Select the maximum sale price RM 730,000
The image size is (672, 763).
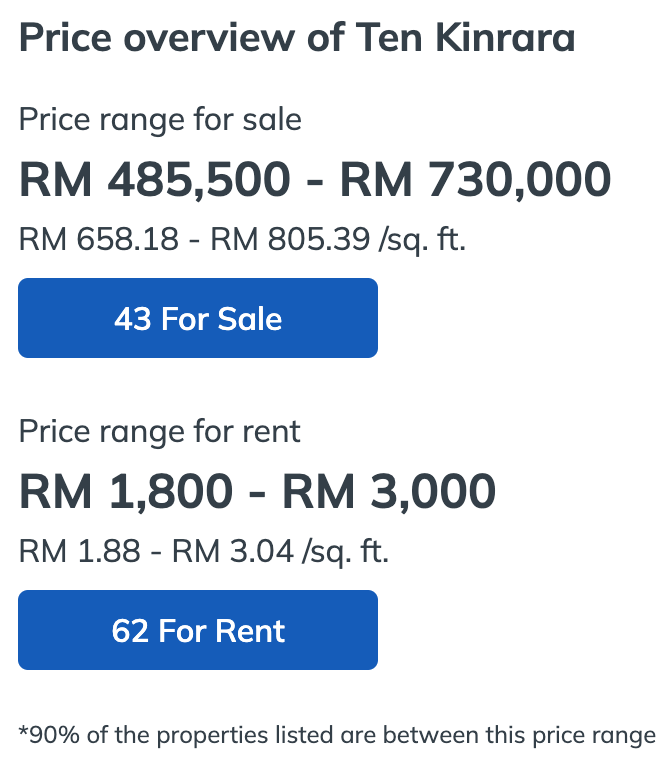[475, 181]
